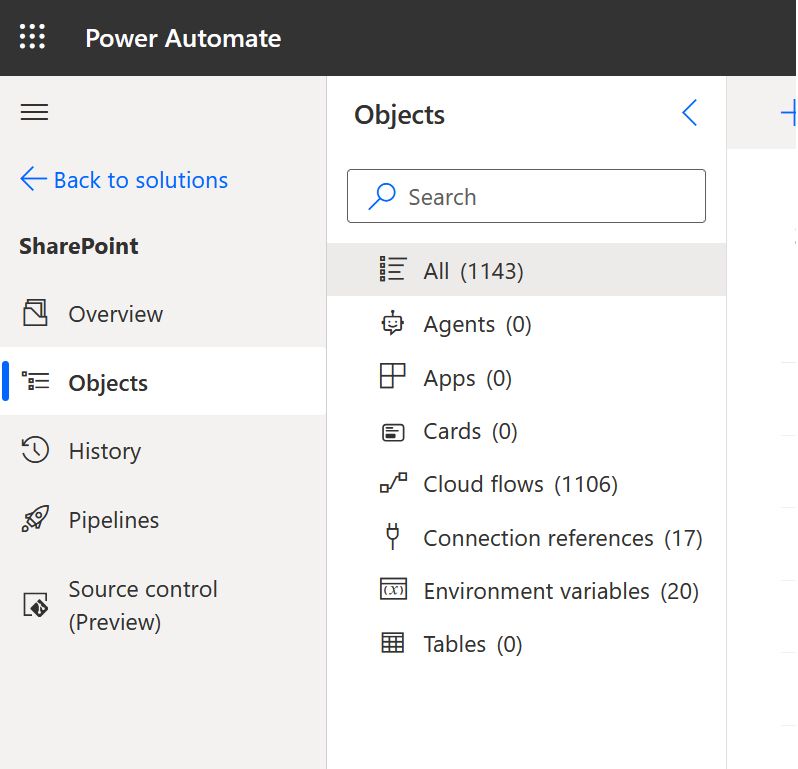798x769 pixels.
Task: Open the History clock icon
Action: 35,451
